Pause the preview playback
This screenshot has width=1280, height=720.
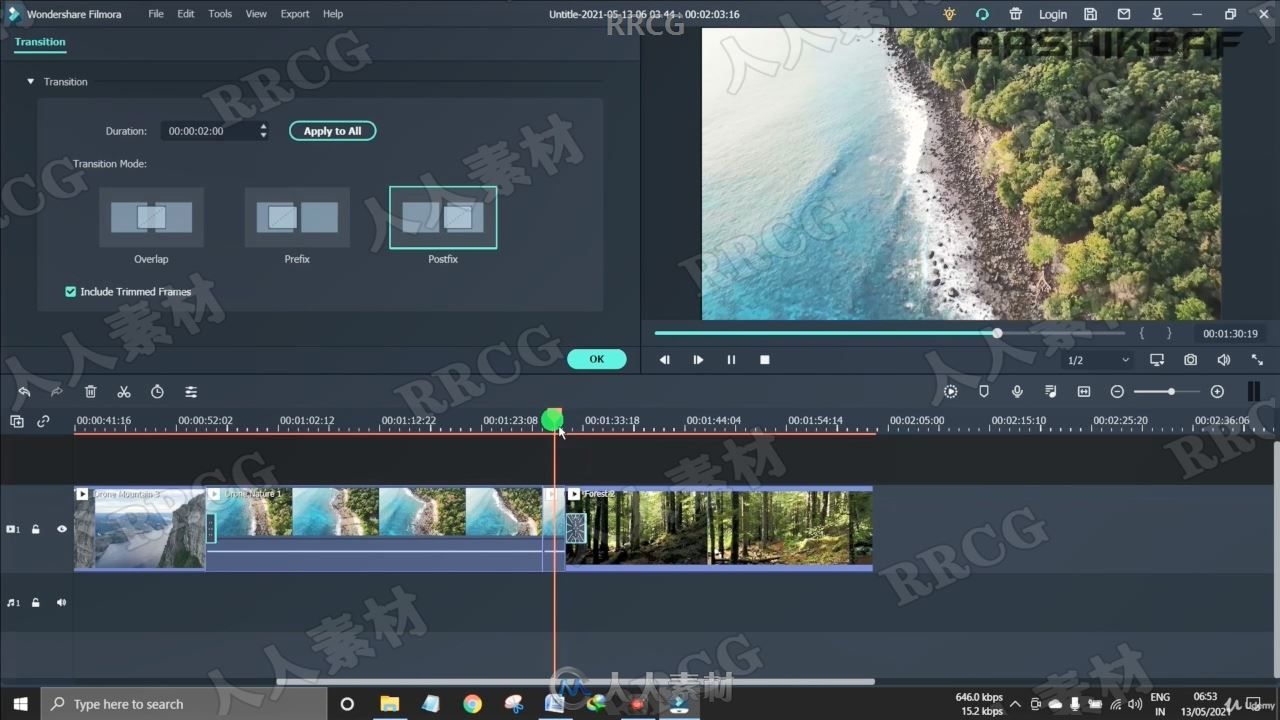tap(731, 360)
